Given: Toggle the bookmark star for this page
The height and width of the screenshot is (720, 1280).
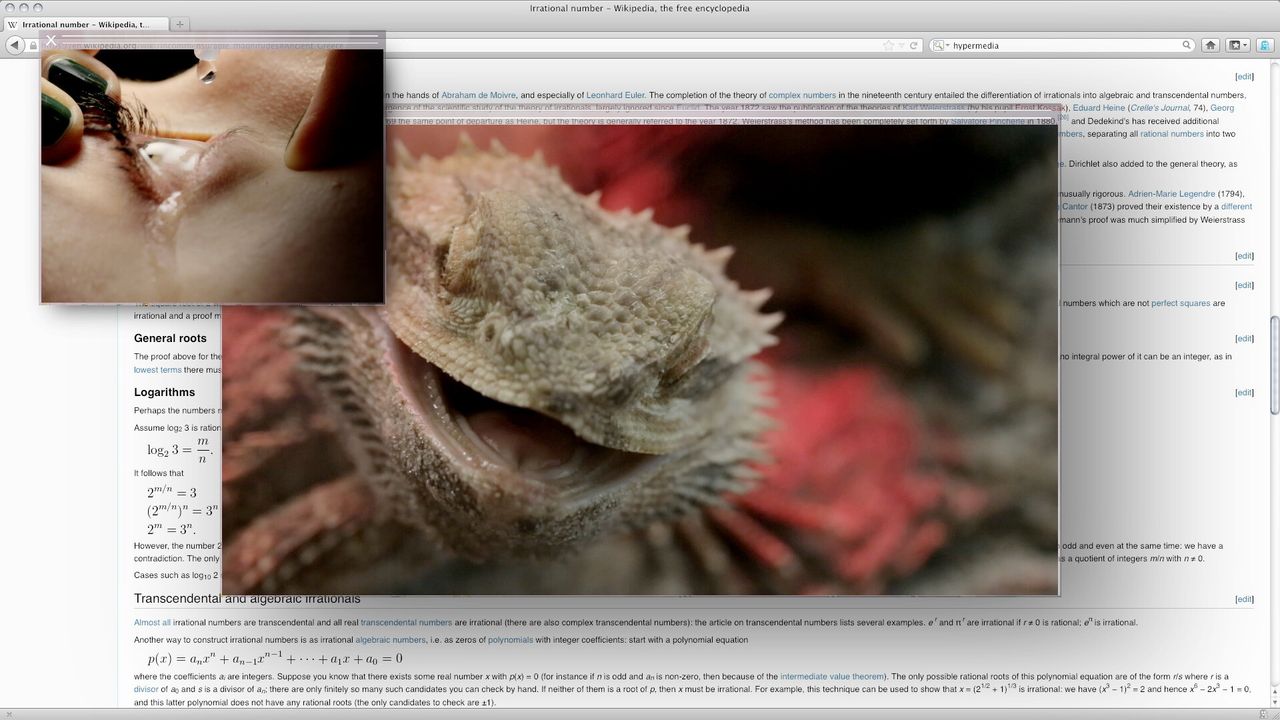Looking at the screenshot, I should (x=889, y=45).
